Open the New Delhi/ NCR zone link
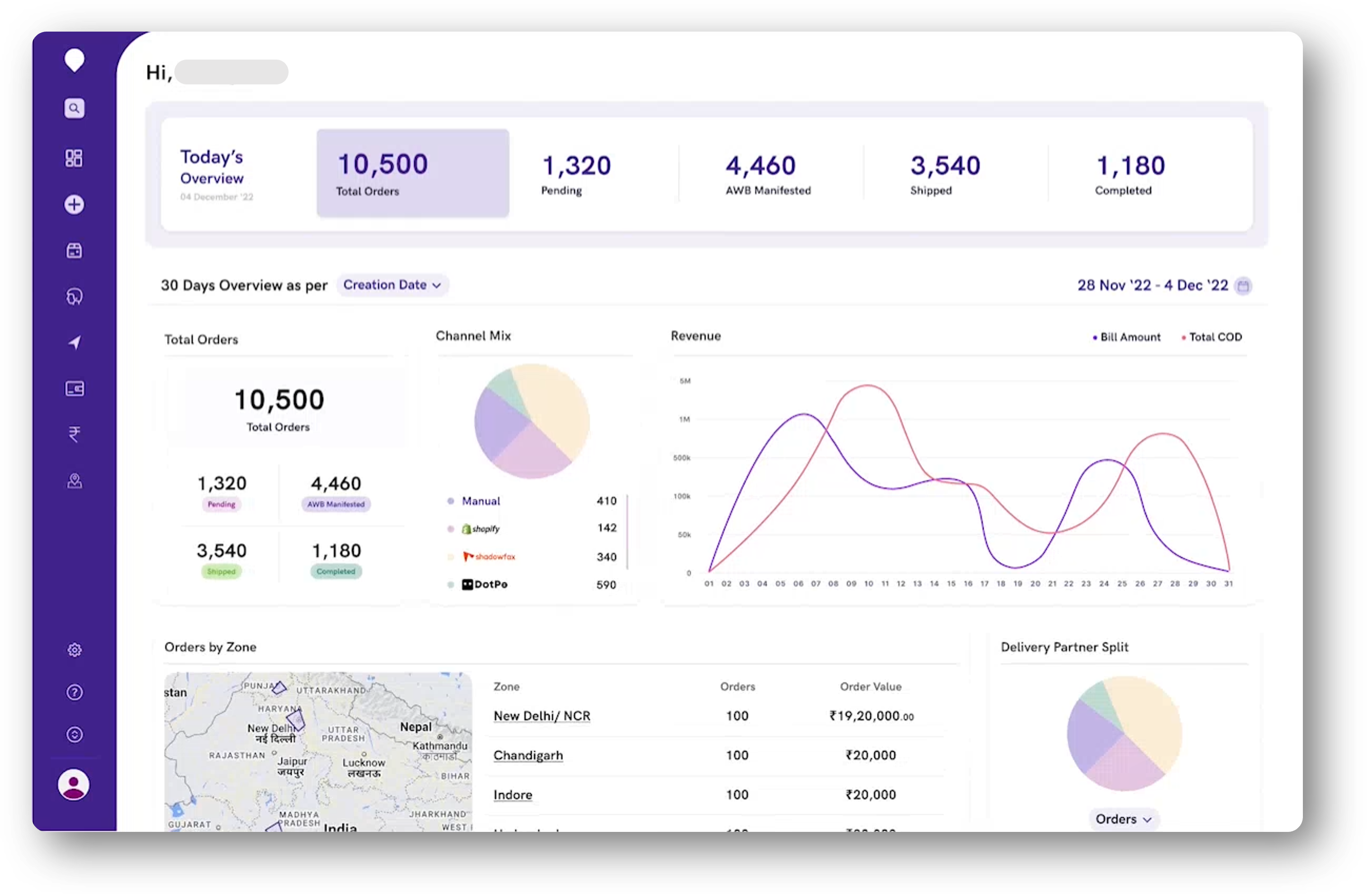1367x896 pixels. pyautogui.click(x=541, y=716)
